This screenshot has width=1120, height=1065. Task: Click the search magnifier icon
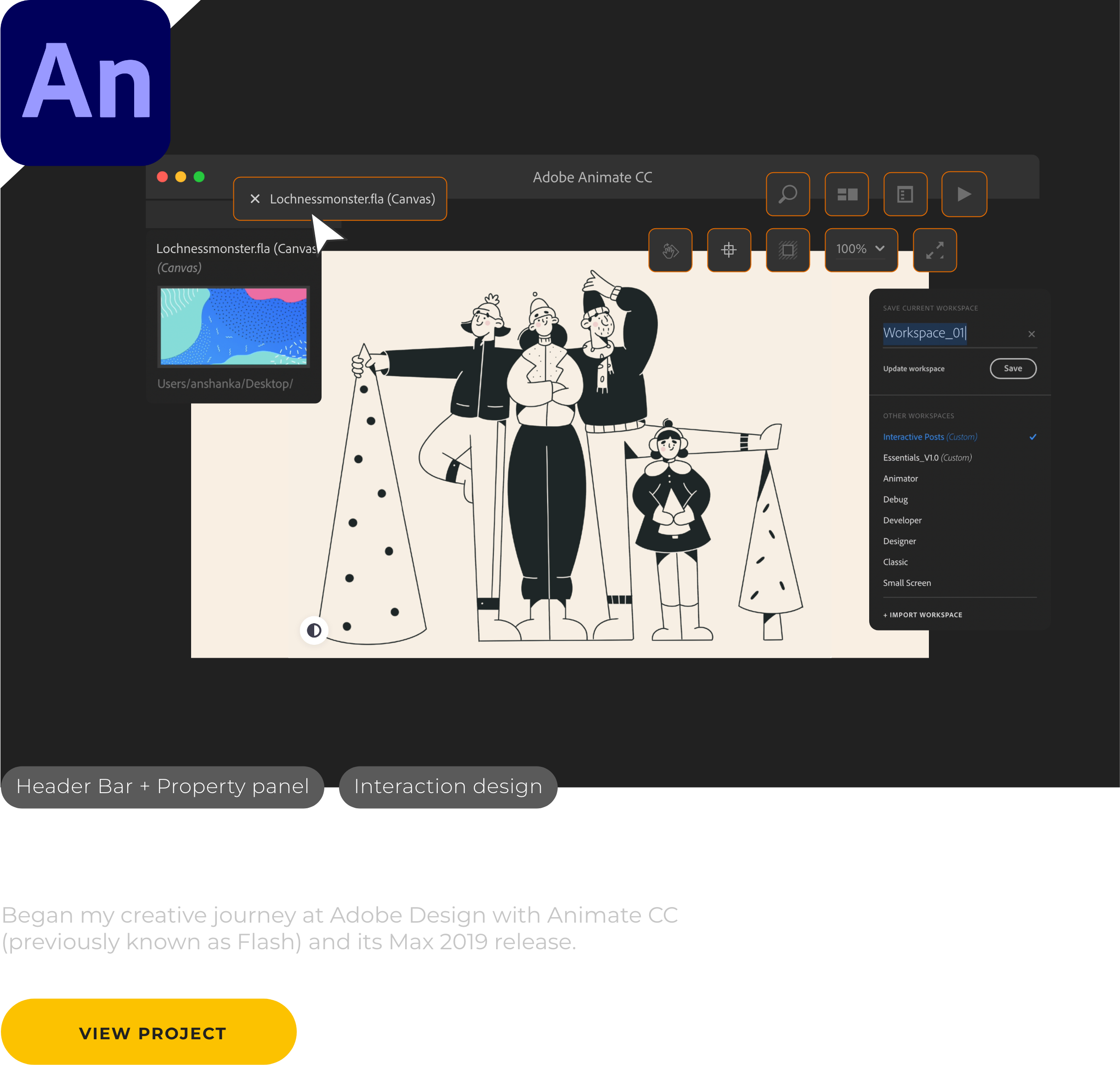coord(787,194)
